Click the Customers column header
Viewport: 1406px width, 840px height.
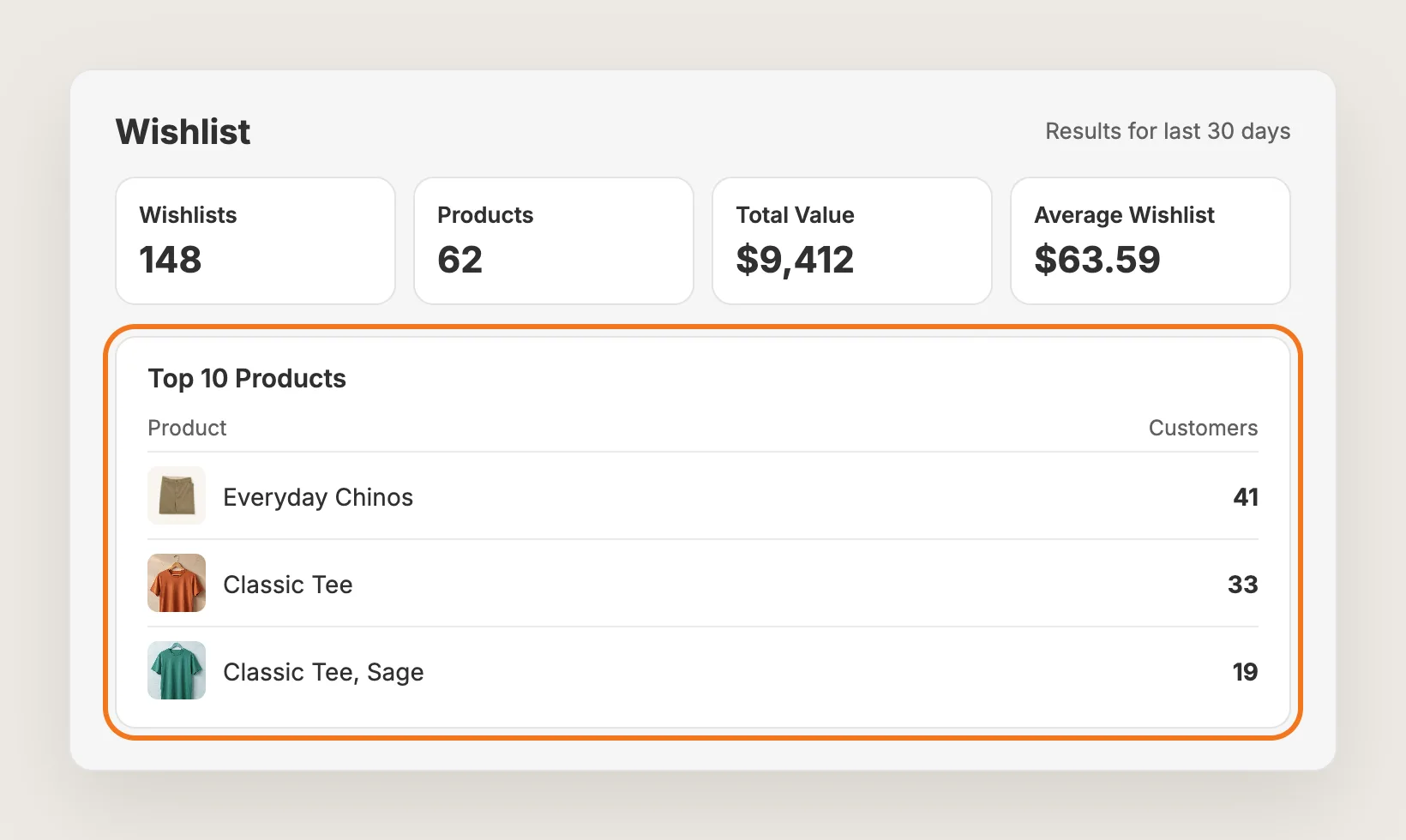[x=1203, y=428]
